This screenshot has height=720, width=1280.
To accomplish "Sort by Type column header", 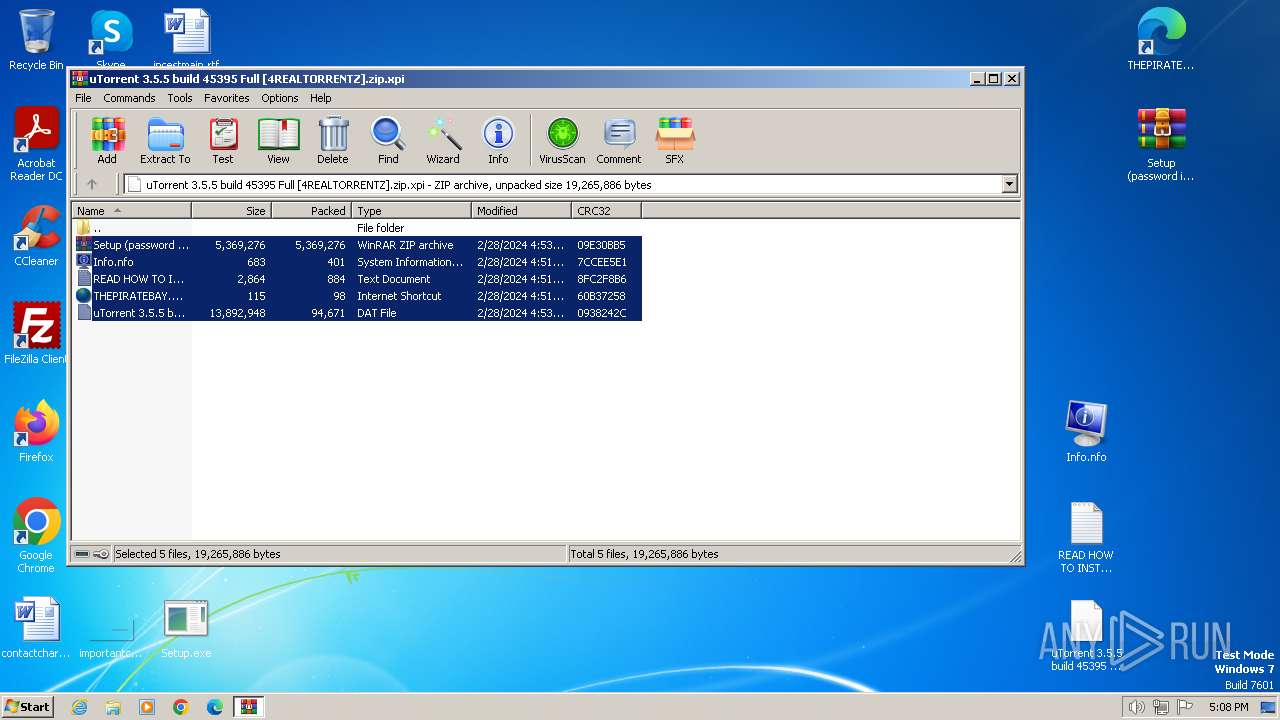I will 411,211.
